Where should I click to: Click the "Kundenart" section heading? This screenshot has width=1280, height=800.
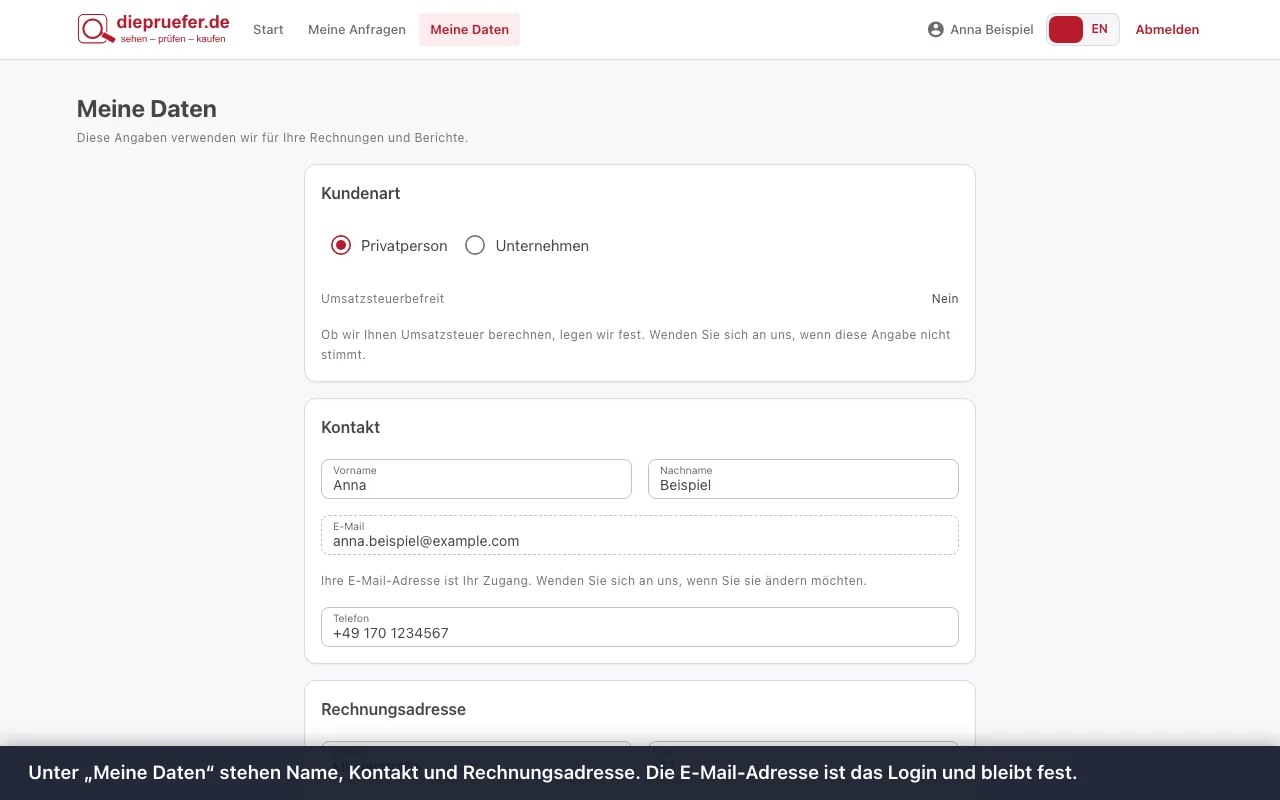(x=361, y=194)
